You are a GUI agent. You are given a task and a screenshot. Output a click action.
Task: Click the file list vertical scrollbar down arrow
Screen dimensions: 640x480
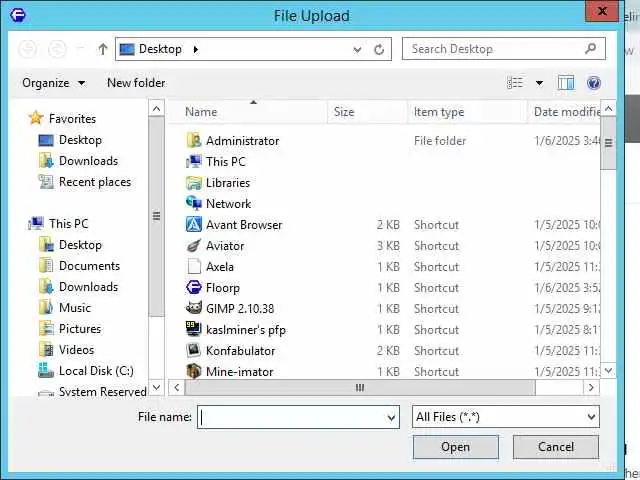point(608,371)
